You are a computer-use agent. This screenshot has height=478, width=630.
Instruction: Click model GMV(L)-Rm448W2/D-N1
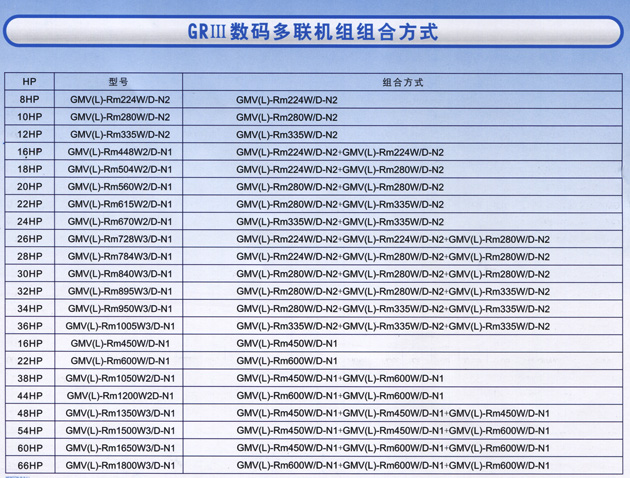[x=120, y=152]
